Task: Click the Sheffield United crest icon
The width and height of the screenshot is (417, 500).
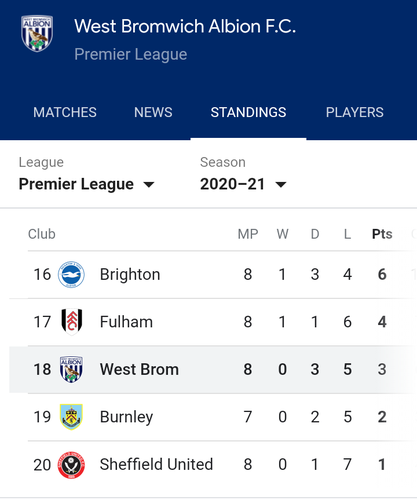Action: click(71, 465)
